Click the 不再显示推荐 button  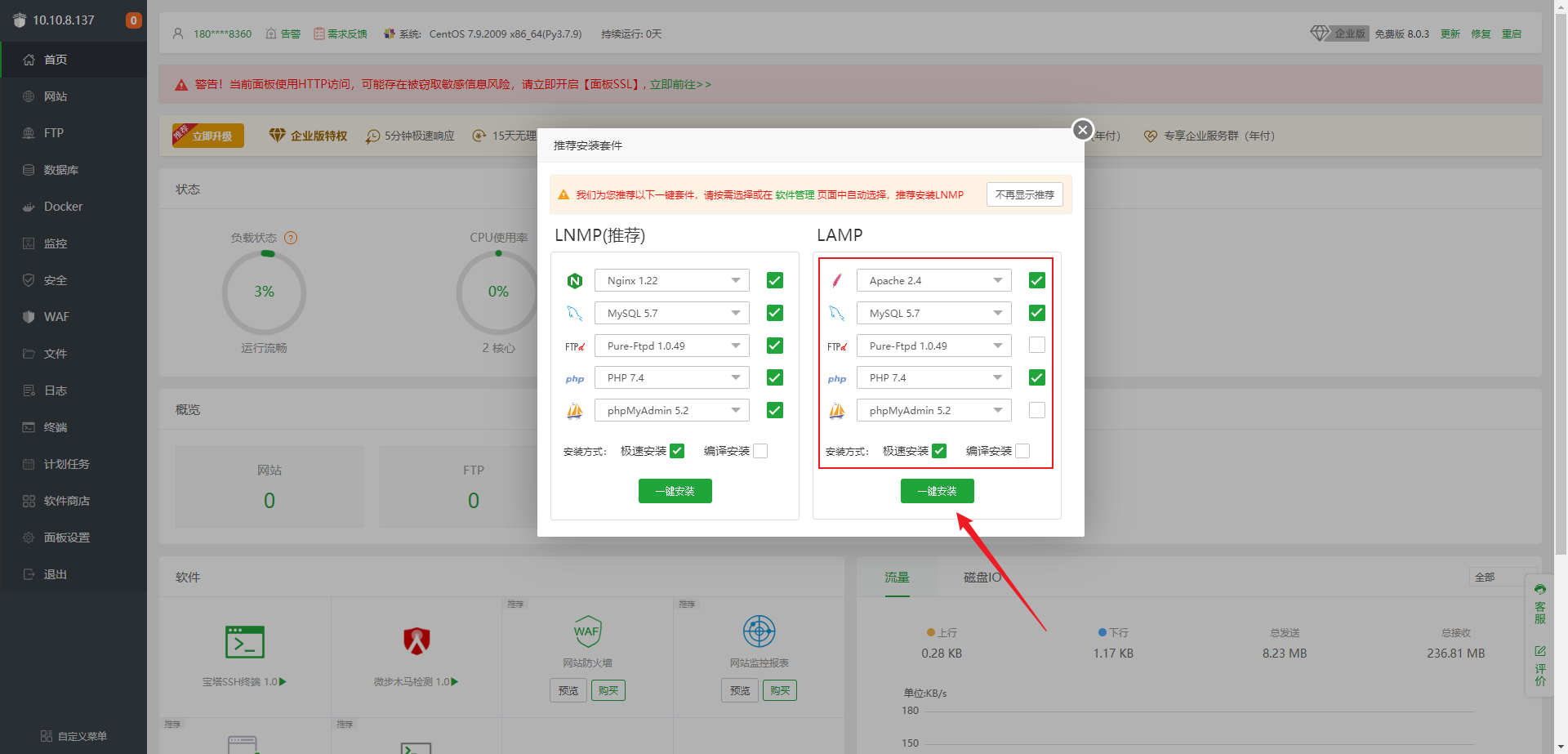(x=1025, y=194)
